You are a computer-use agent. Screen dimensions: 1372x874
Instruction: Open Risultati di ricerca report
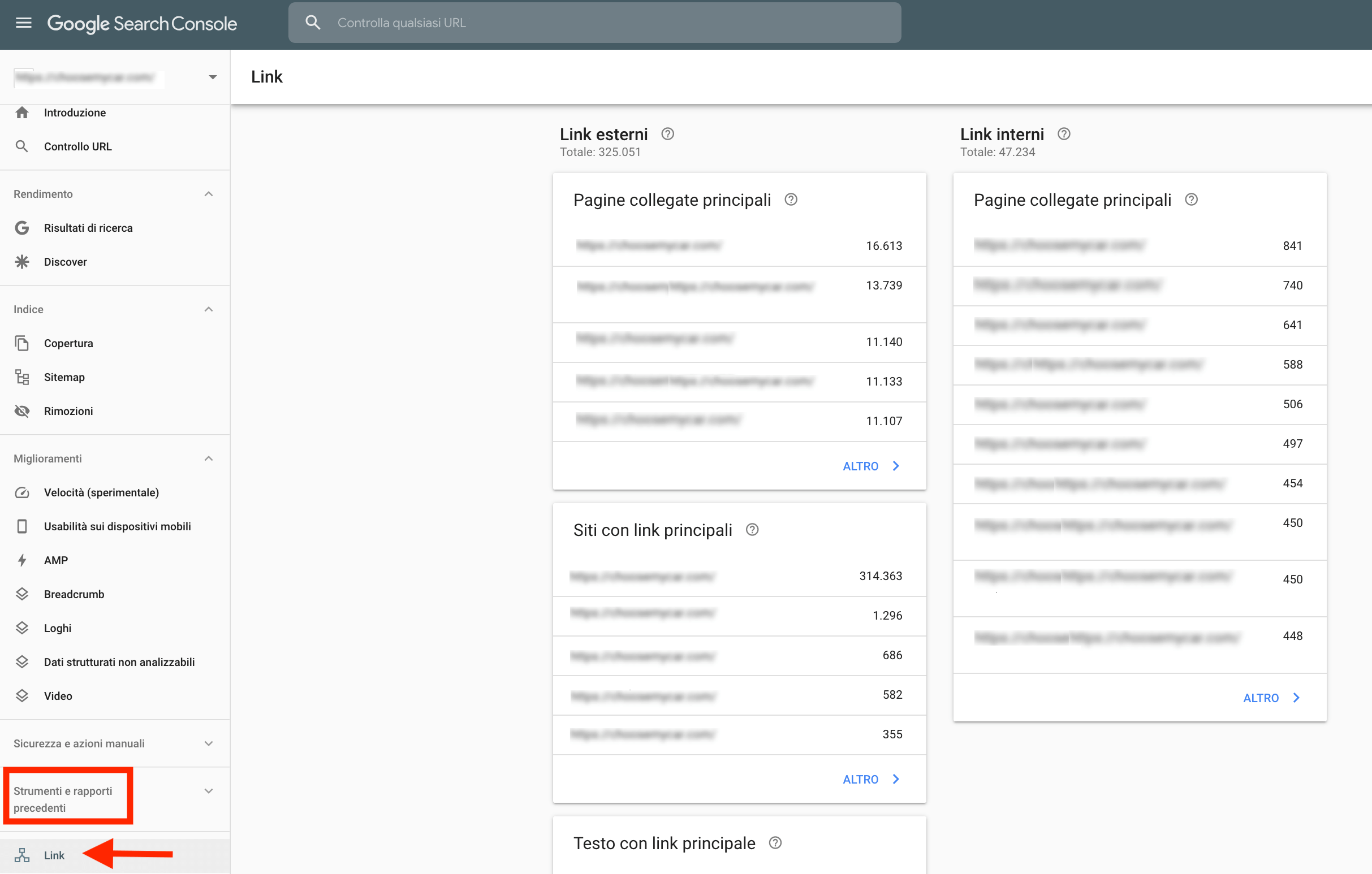click(x=88, y=228)
